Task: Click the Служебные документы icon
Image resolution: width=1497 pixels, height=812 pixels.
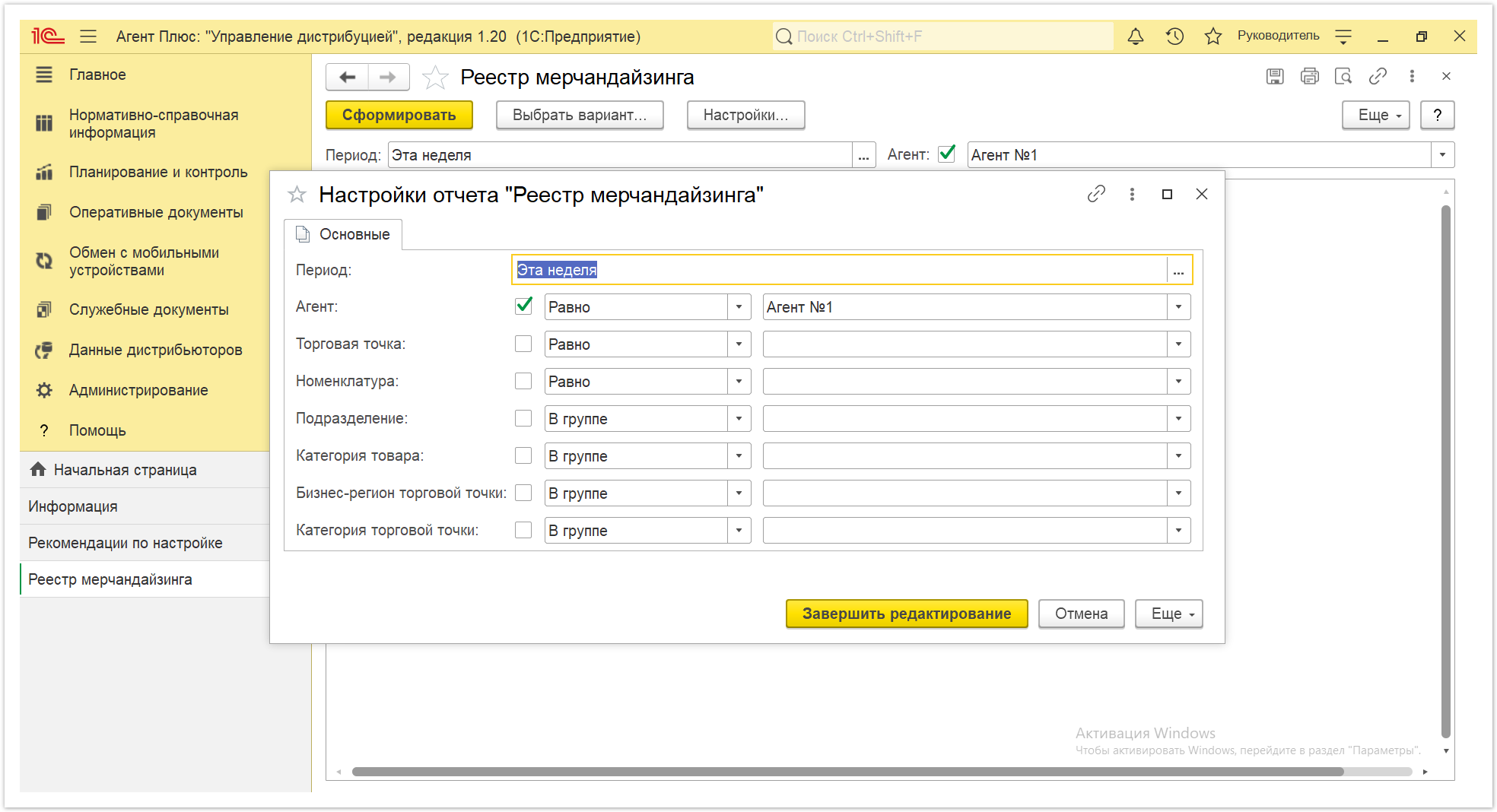Action: pyautogui.click(x=44, y=309)
